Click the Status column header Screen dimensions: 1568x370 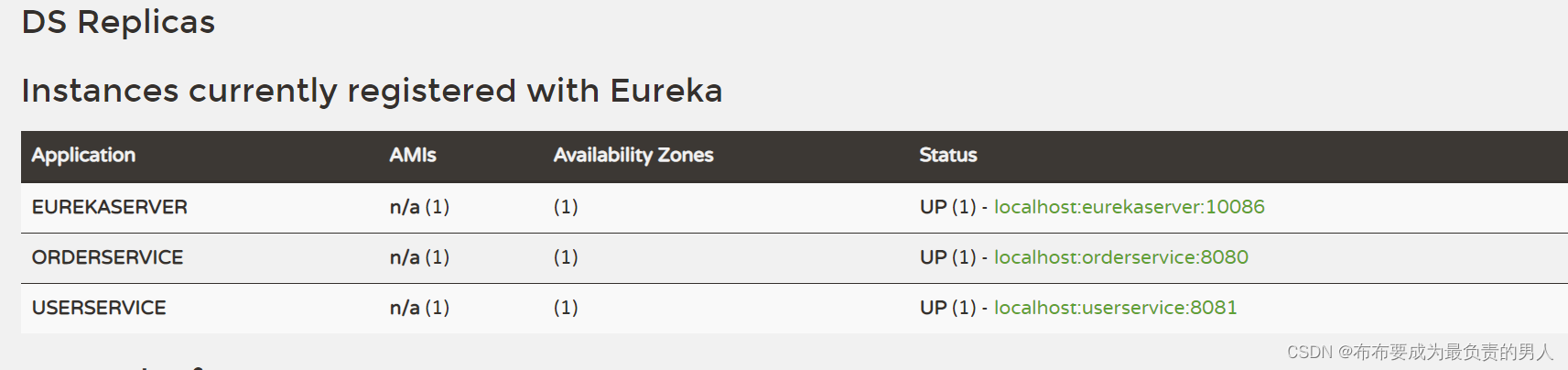click(x=948, y=156)
